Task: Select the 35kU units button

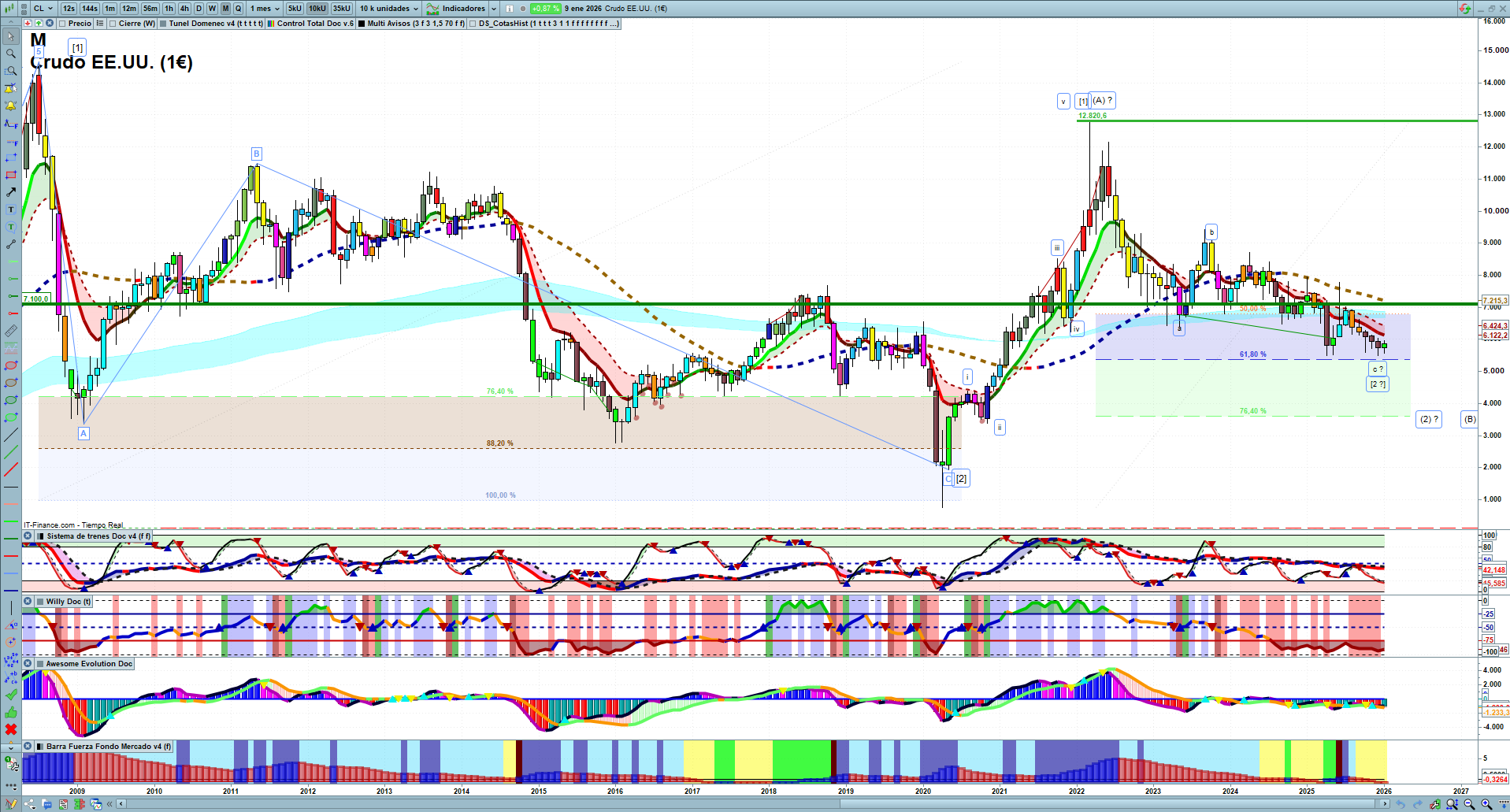Action: (341, 9)
